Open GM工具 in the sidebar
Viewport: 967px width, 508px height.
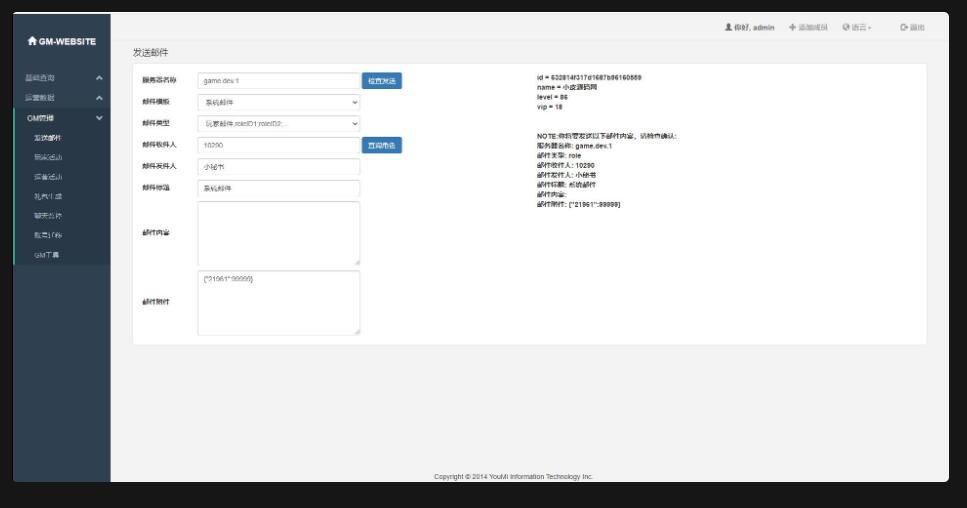47,255
